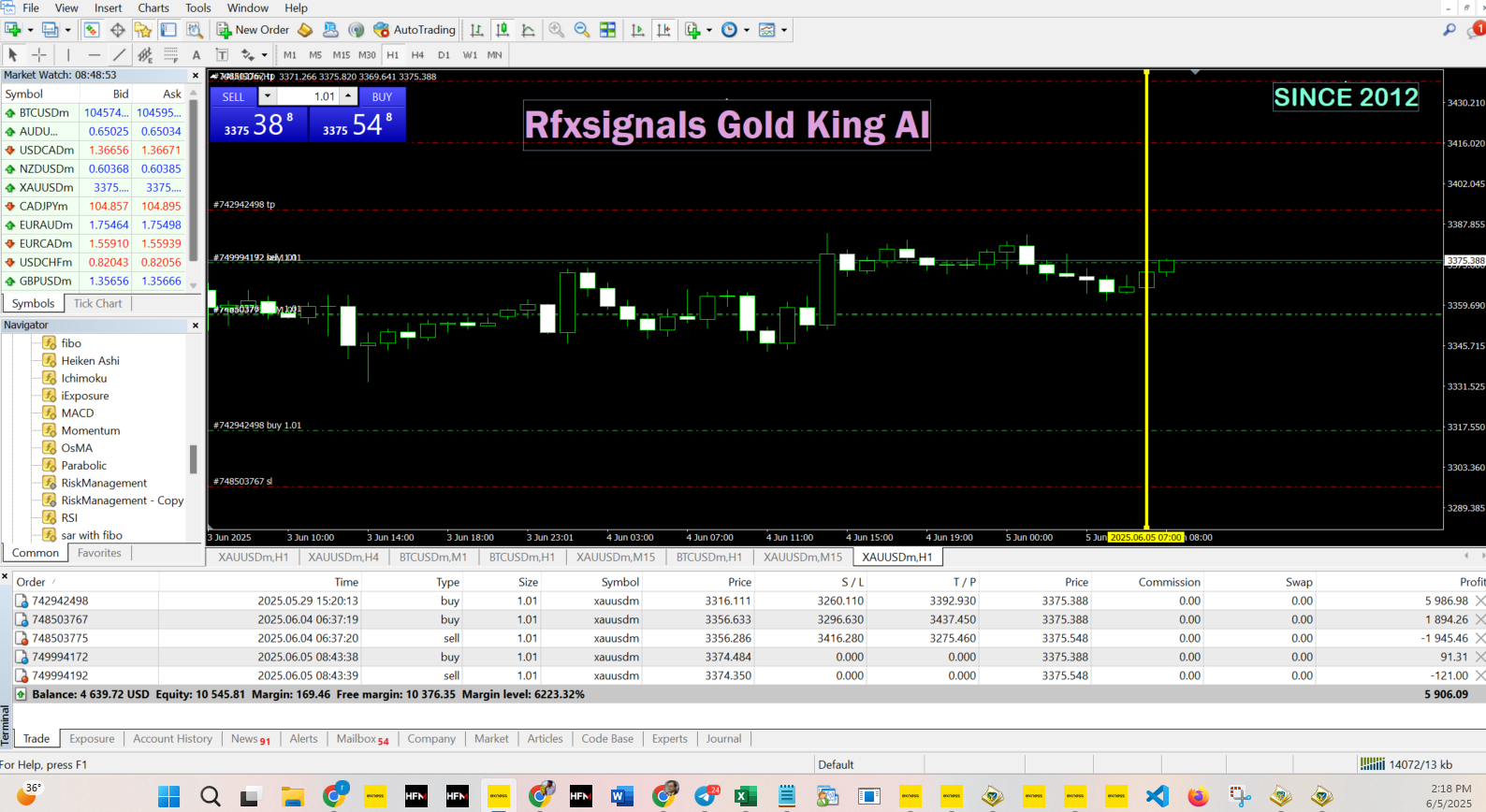Increase lot size with up stepper
This screenshot has width=1486, height=812.
coord(349,96)
